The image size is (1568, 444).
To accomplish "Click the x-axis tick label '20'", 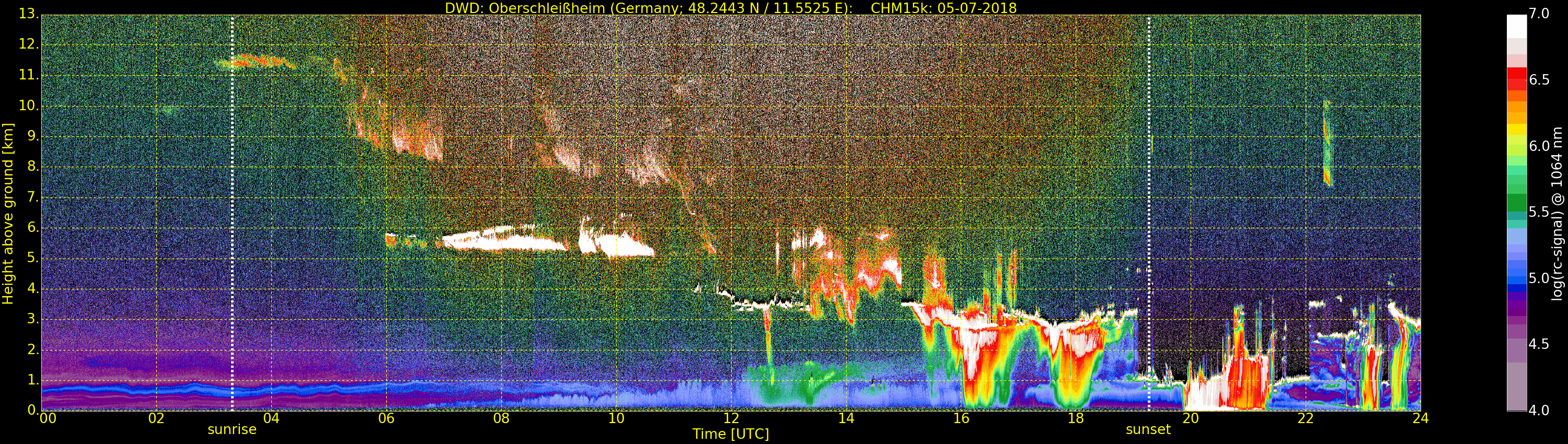I will click(x=1191, y=418).
